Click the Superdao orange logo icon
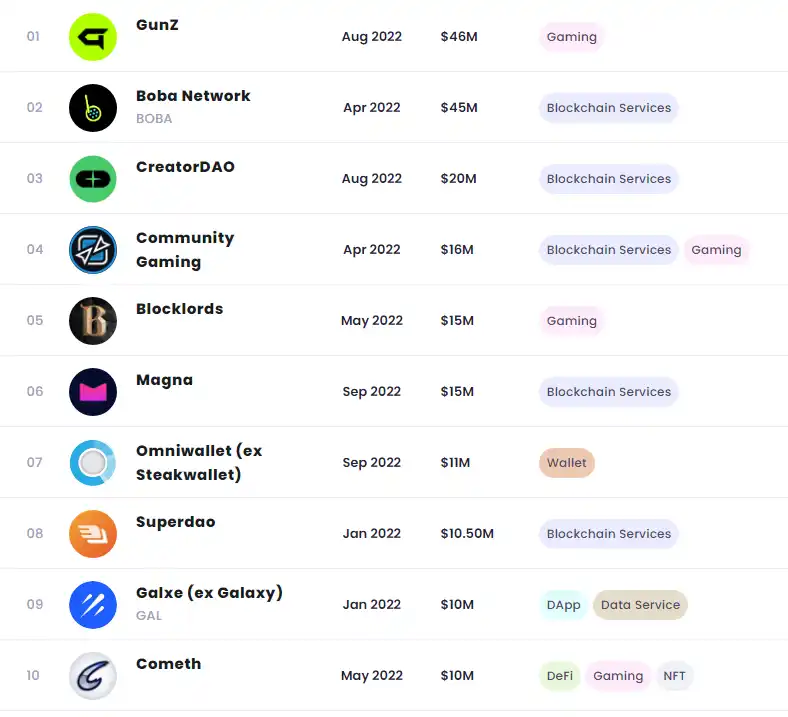Image resolution: width=788 pixels, height=717 pixels. 93,534
